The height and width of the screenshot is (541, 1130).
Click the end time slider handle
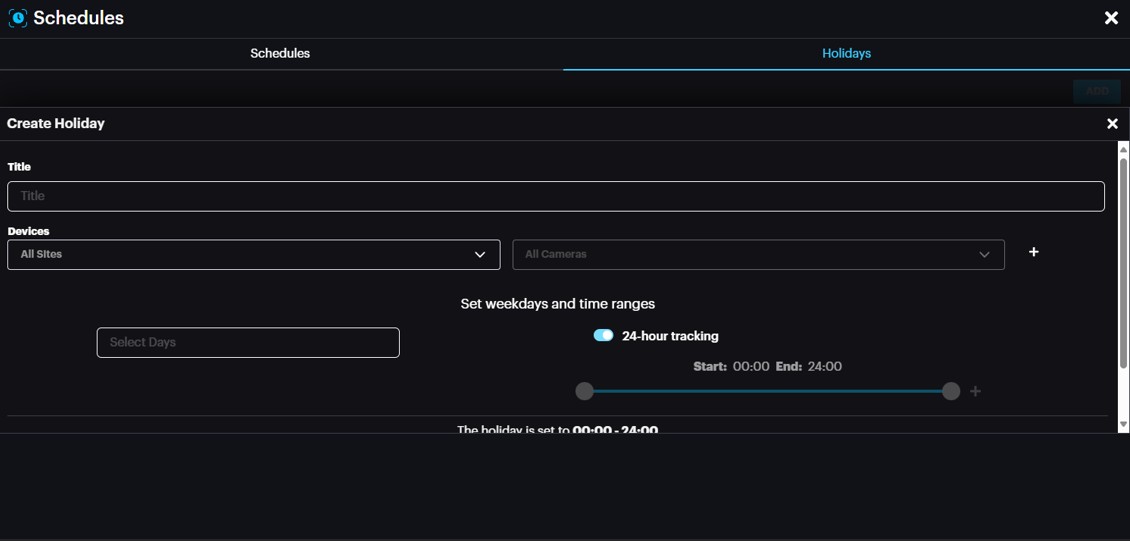click(x=951, y=391)
